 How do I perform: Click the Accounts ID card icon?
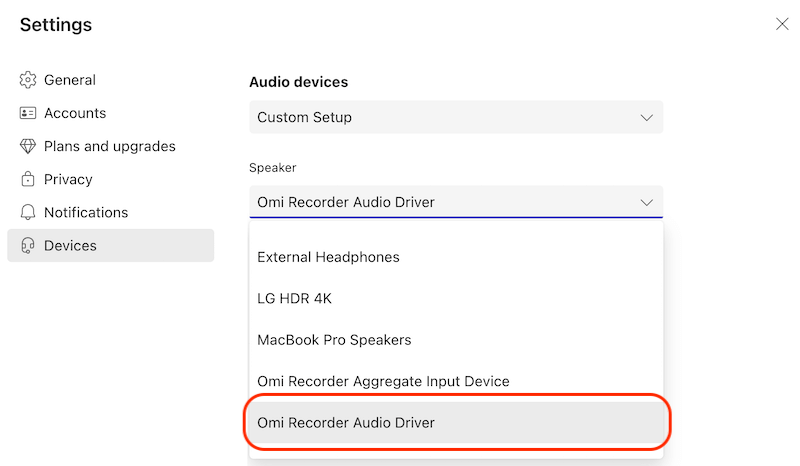pyautogui.click(x=28, y=113)
